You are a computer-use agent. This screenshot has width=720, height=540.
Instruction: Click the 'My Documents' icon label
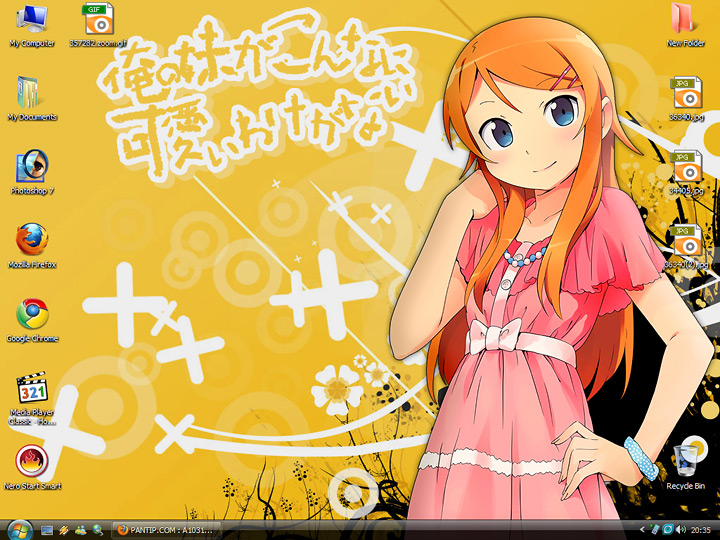click(x=32, y=118)
